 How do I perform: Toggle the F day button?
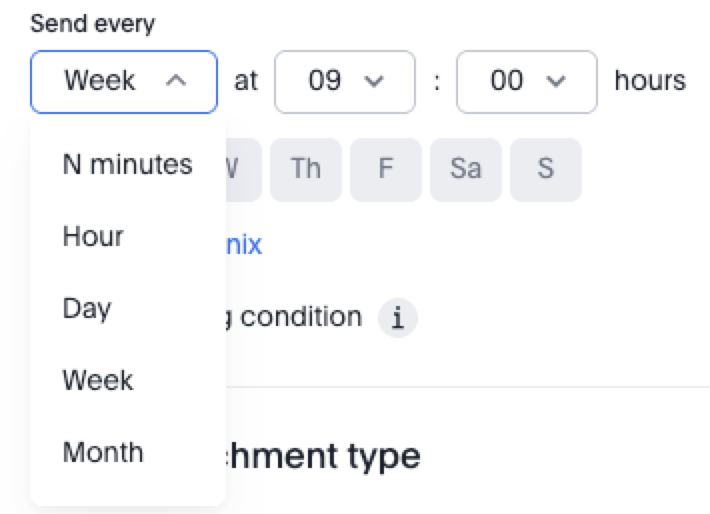(x=385, y=169)
